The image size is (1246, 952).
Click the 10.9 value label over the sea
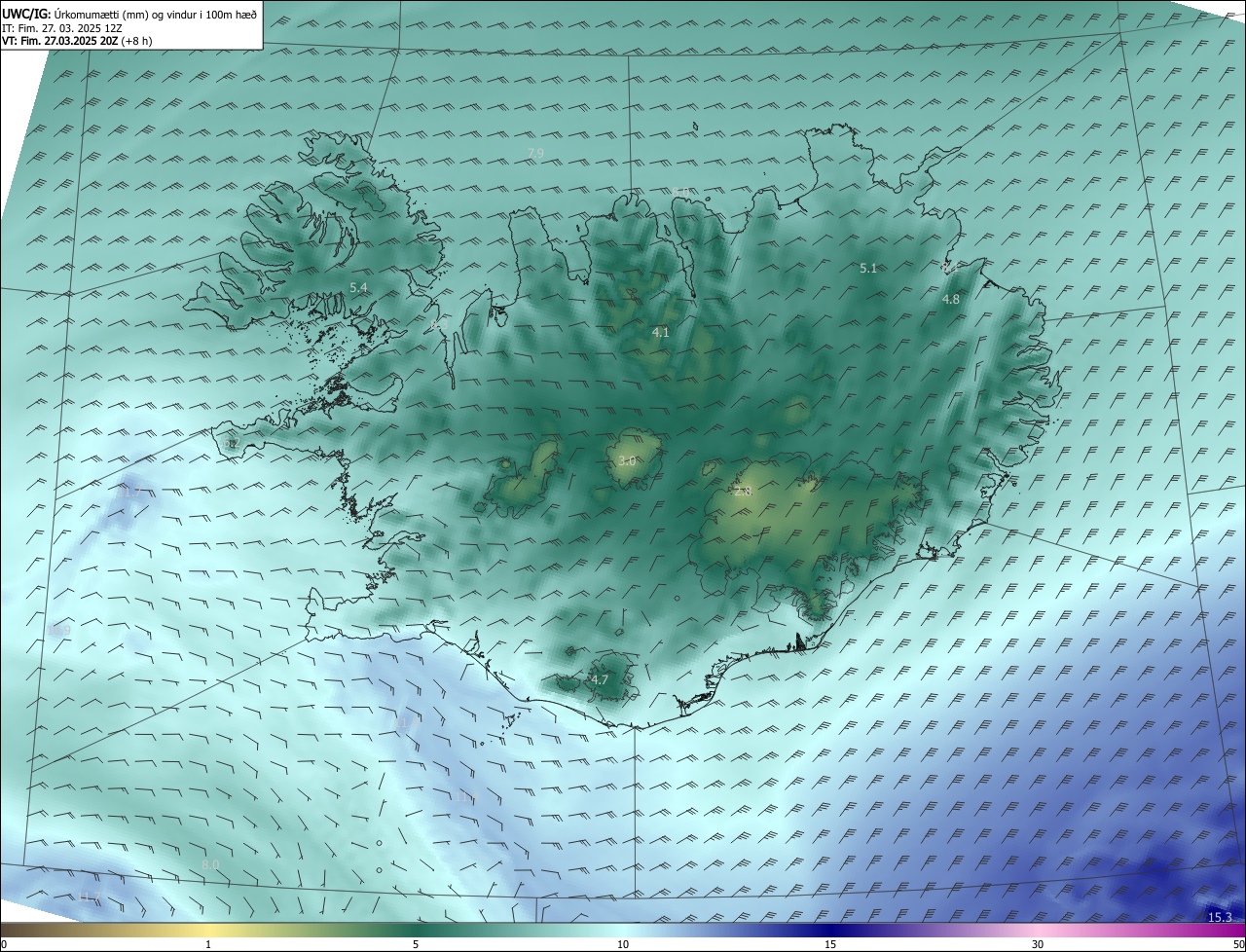point(59,630)
